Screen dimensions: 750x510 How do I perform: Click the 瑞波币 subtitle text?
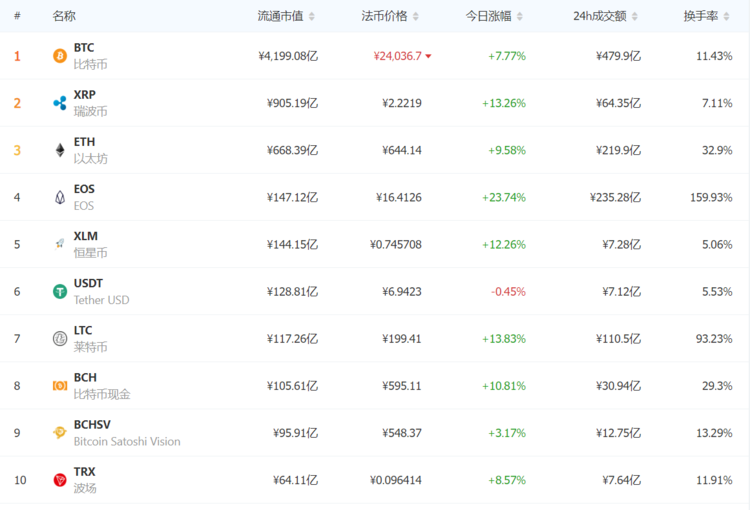tap(90, 111)
